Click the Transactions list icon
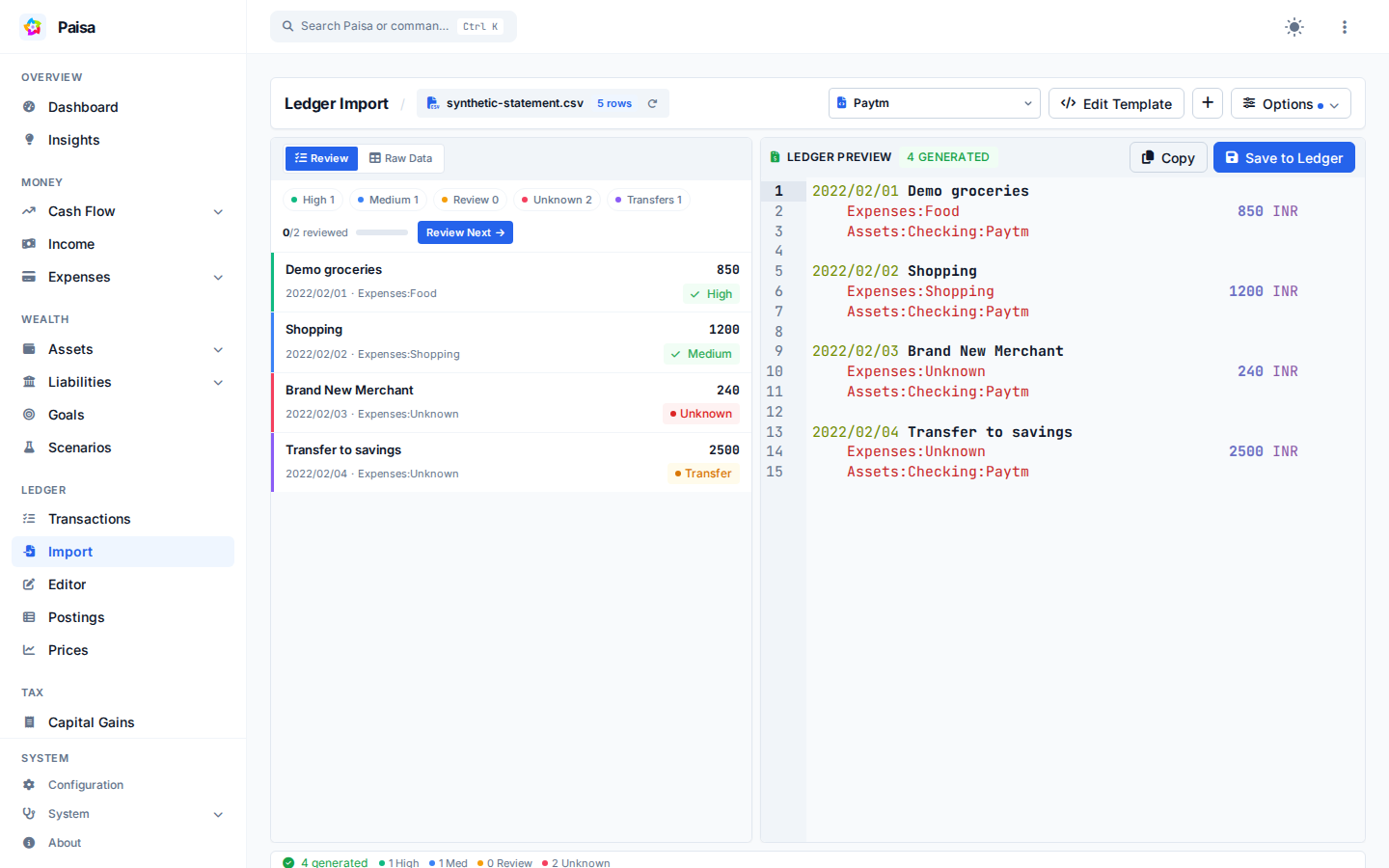Viewport: 1389px width, 868px height. pos(29,519)
